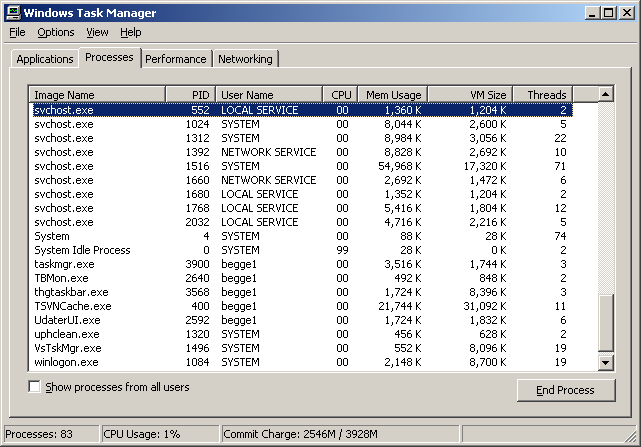Image resolution: width=641 pixels, height=447 pixels.
Task: Switch to the Performance tab
Action: 176,59
